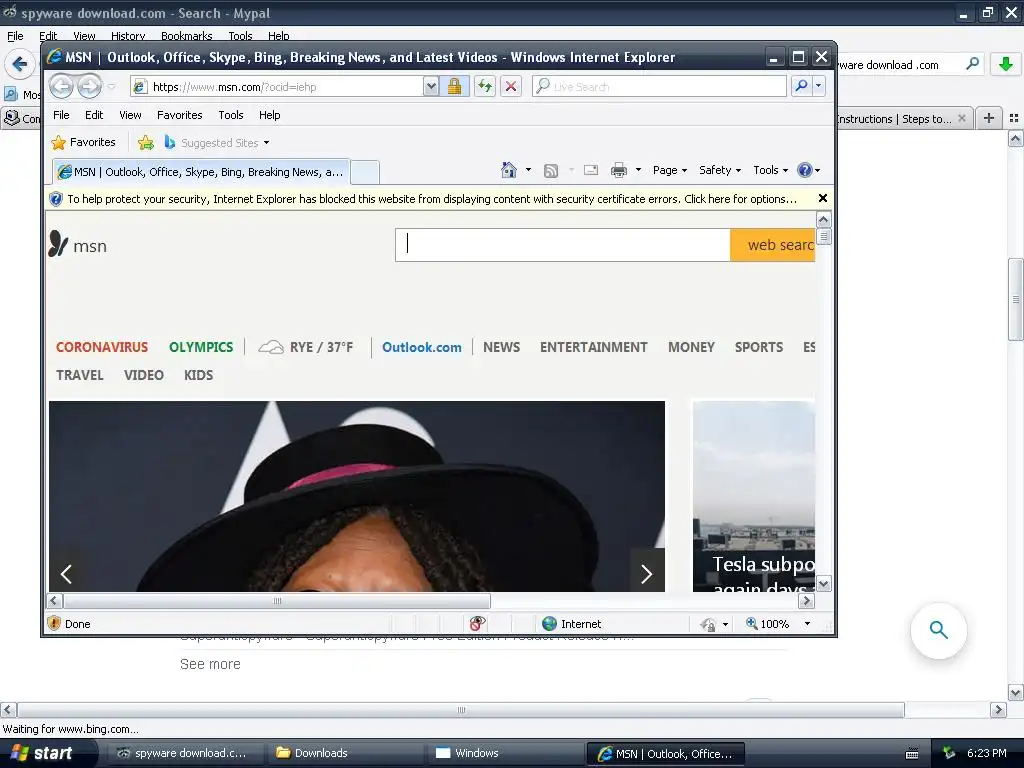
Task: Click the RYE / 37°F weather link
Action: pyautogui.click(x=306, y=347)
